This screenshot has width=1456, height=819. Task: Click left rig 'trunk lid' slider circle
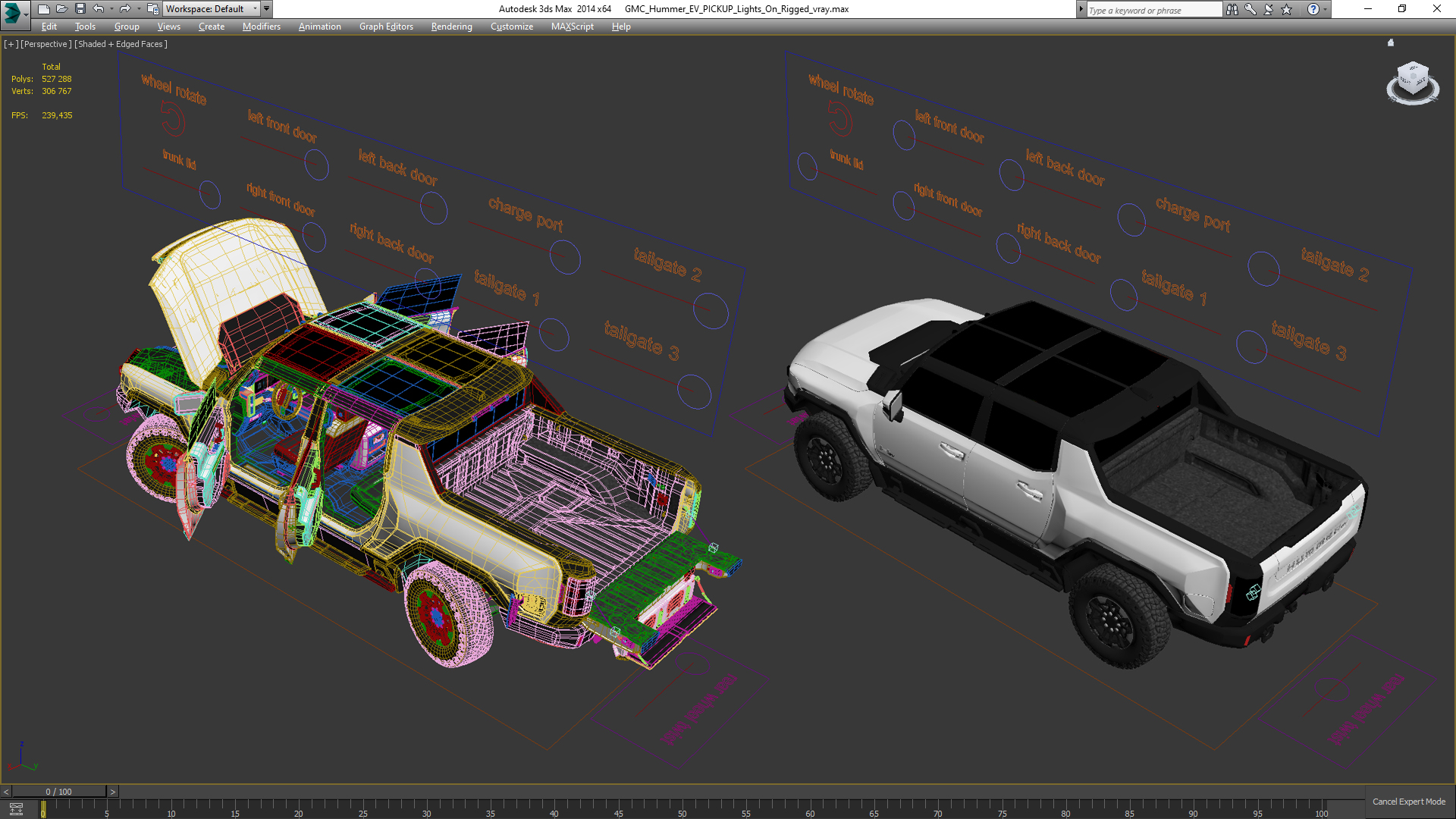[x=210, y=196]
